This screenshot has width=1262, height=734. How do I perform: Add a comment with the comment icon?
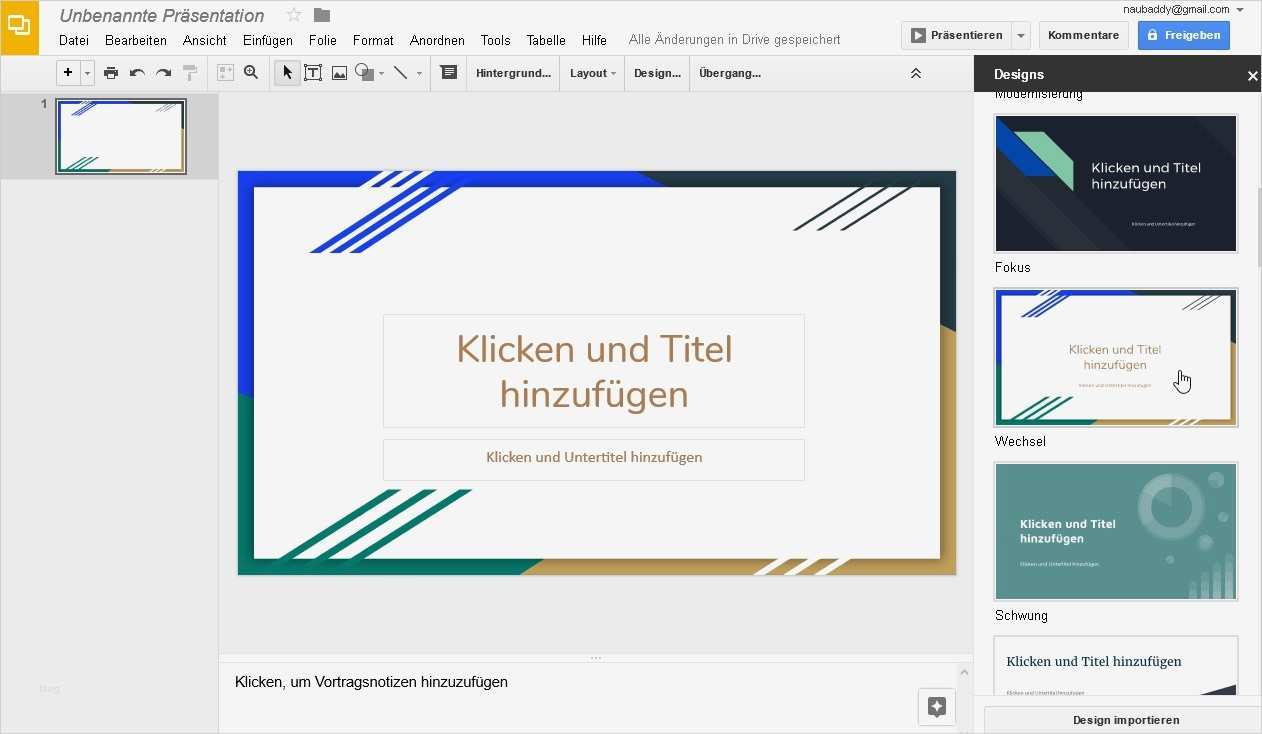click(x=449, y=73)
